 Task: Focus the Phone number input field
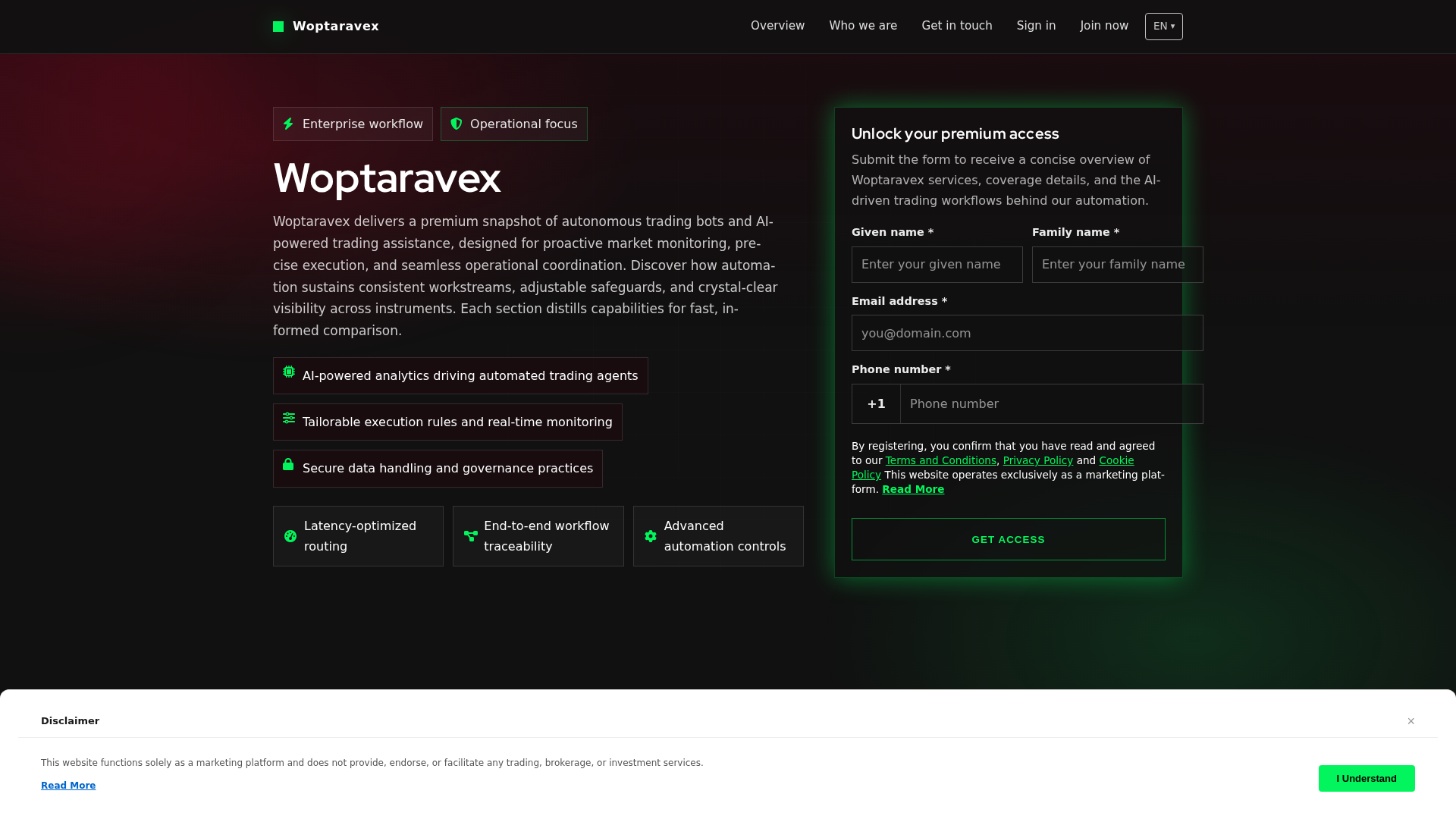tap(1052, 404)
